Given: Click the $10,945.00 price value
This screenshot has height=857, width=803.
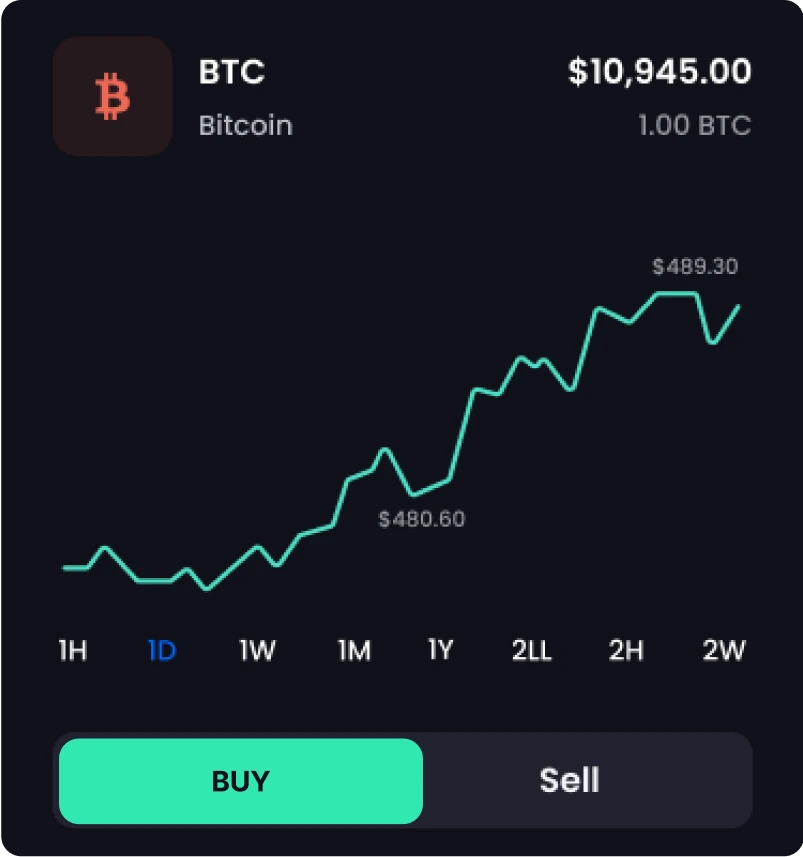Looking at the screenshot, I should (x=659, y=72).
